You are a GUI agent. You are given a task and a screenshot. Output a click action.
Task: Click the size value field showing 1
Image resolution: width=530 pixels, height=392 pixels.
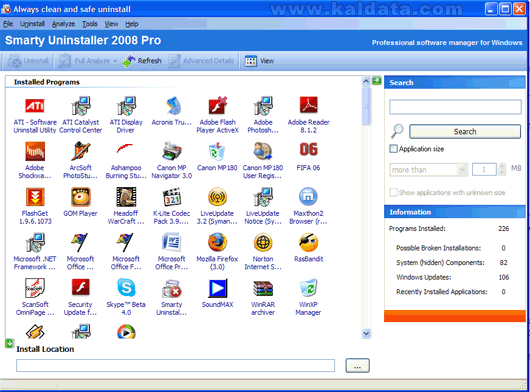coord(484,169)
